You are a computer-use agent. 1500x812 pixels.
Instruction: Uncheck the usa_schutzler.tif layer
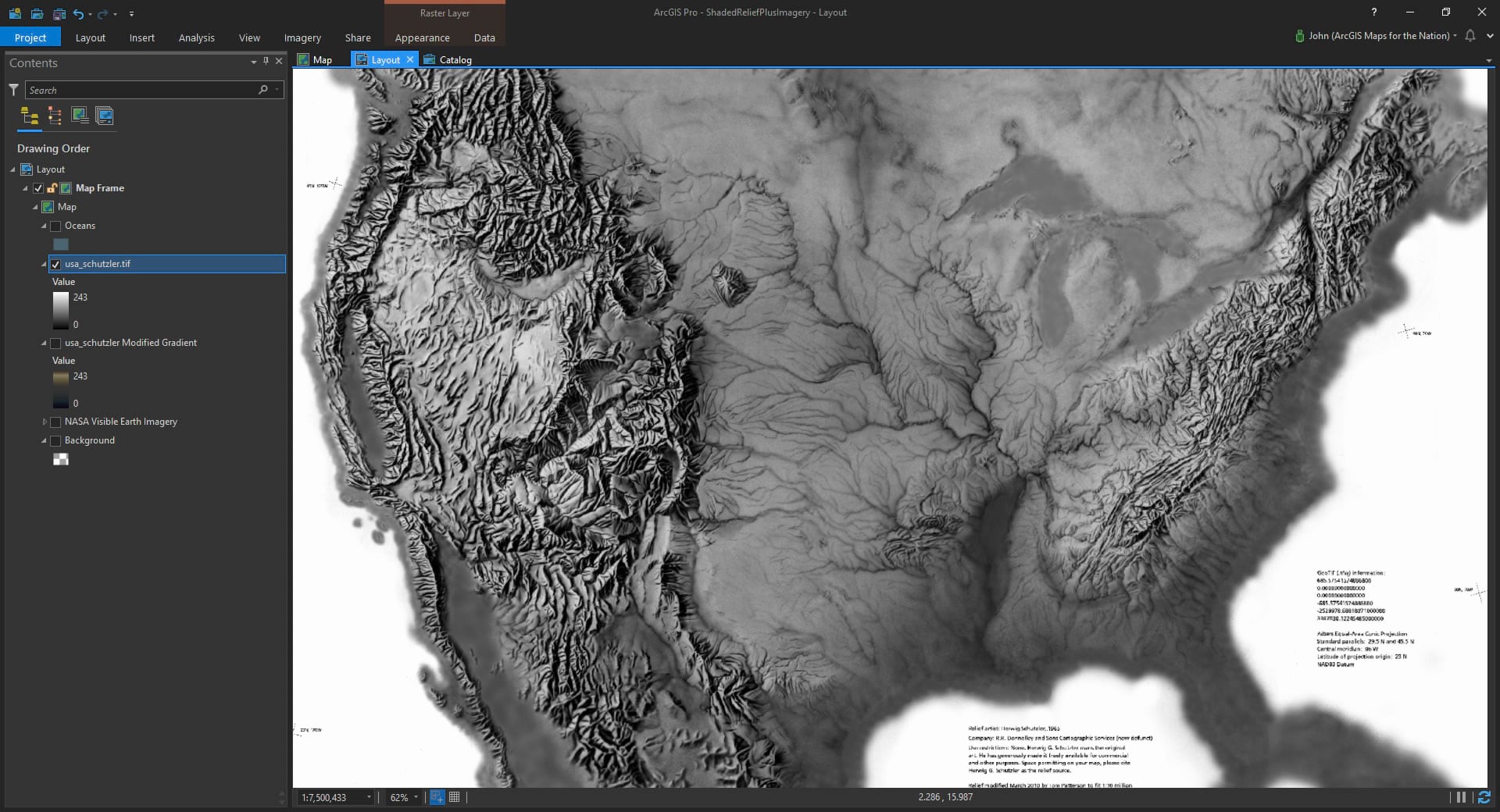[55, 264]
